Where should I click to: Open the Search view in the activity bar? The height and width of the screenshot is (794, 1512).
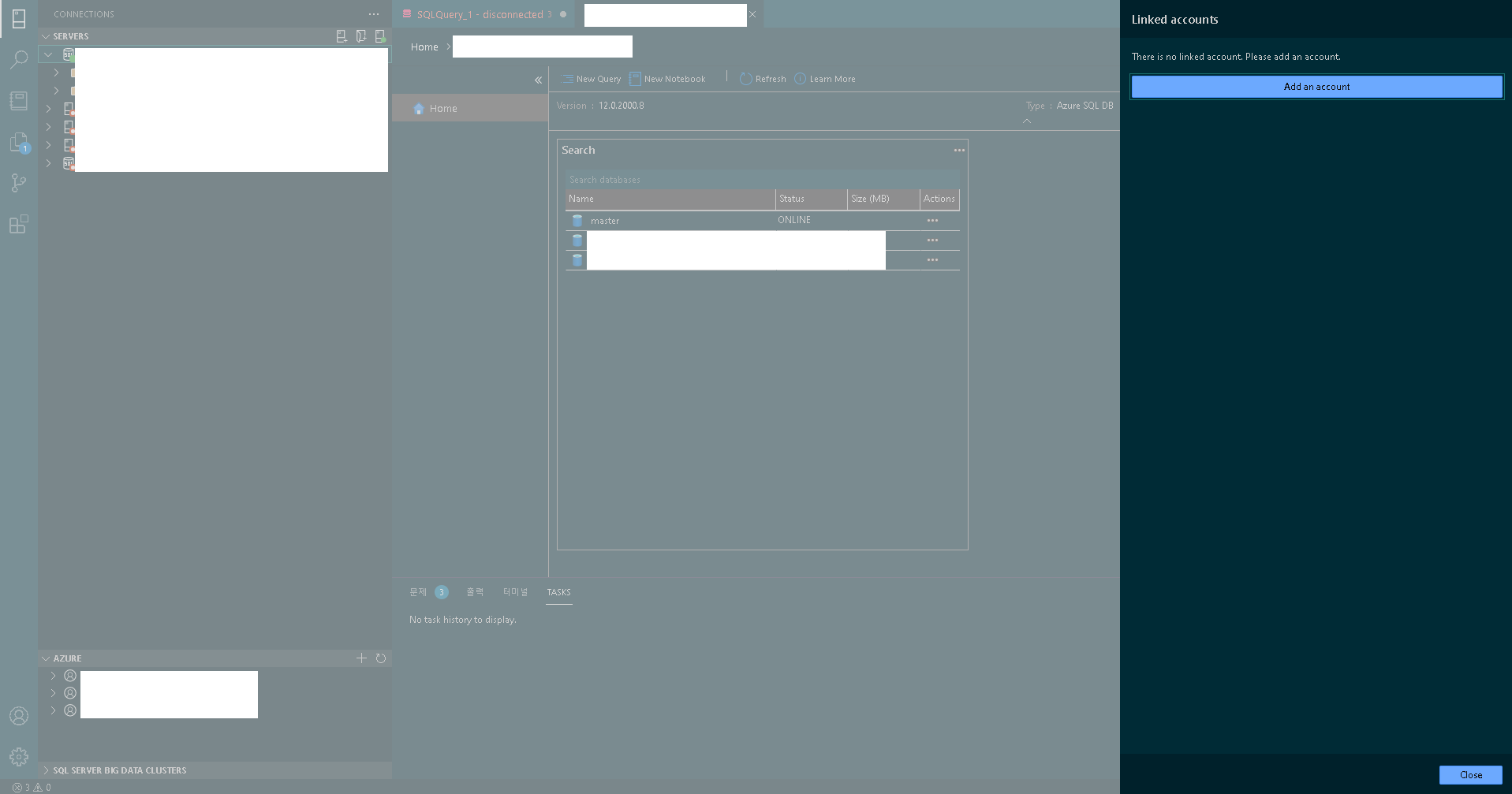19,60
